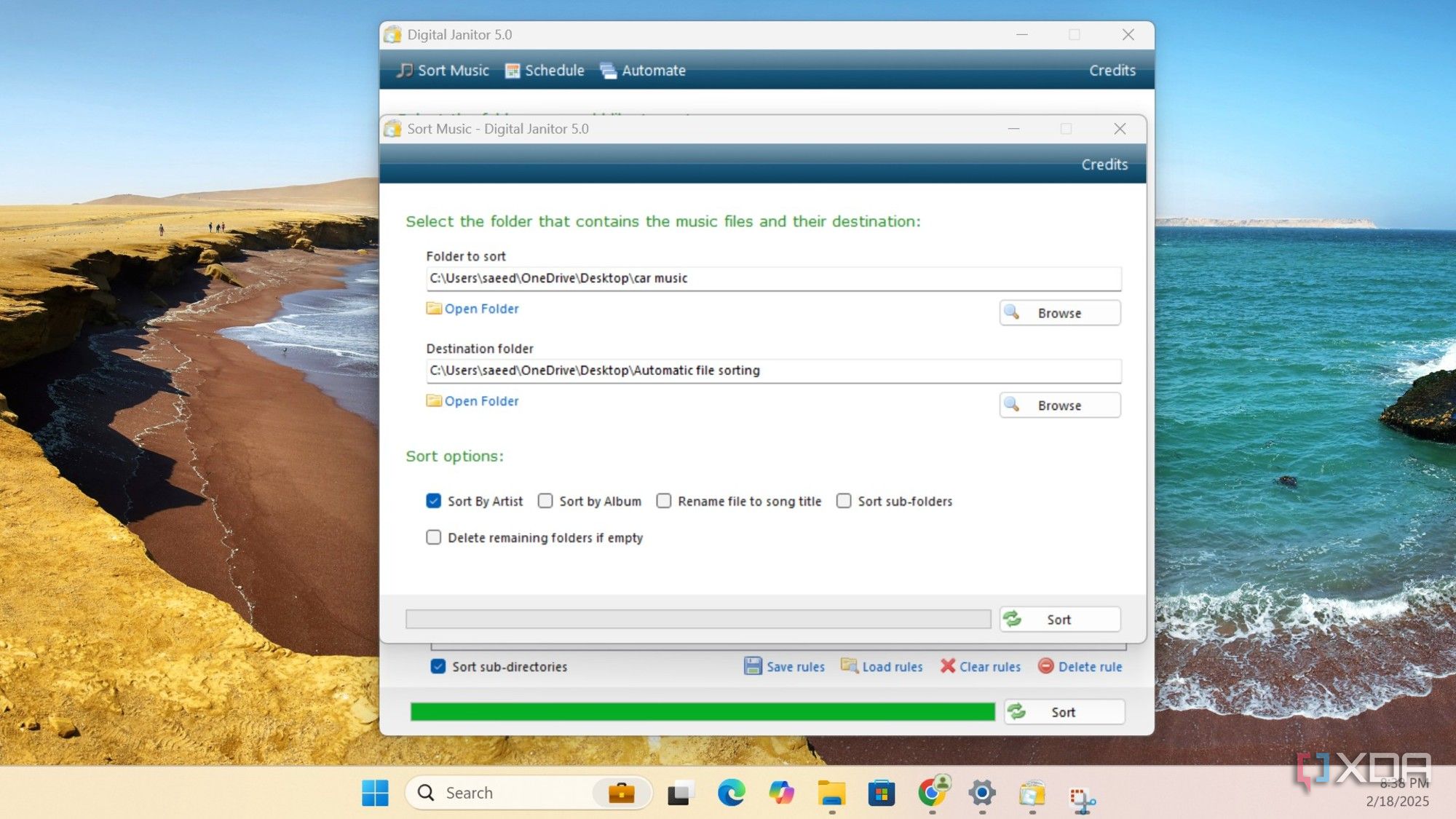Uncheck Sort sub-directories in main window
1456x819 pixels.
tap(438, 666)
